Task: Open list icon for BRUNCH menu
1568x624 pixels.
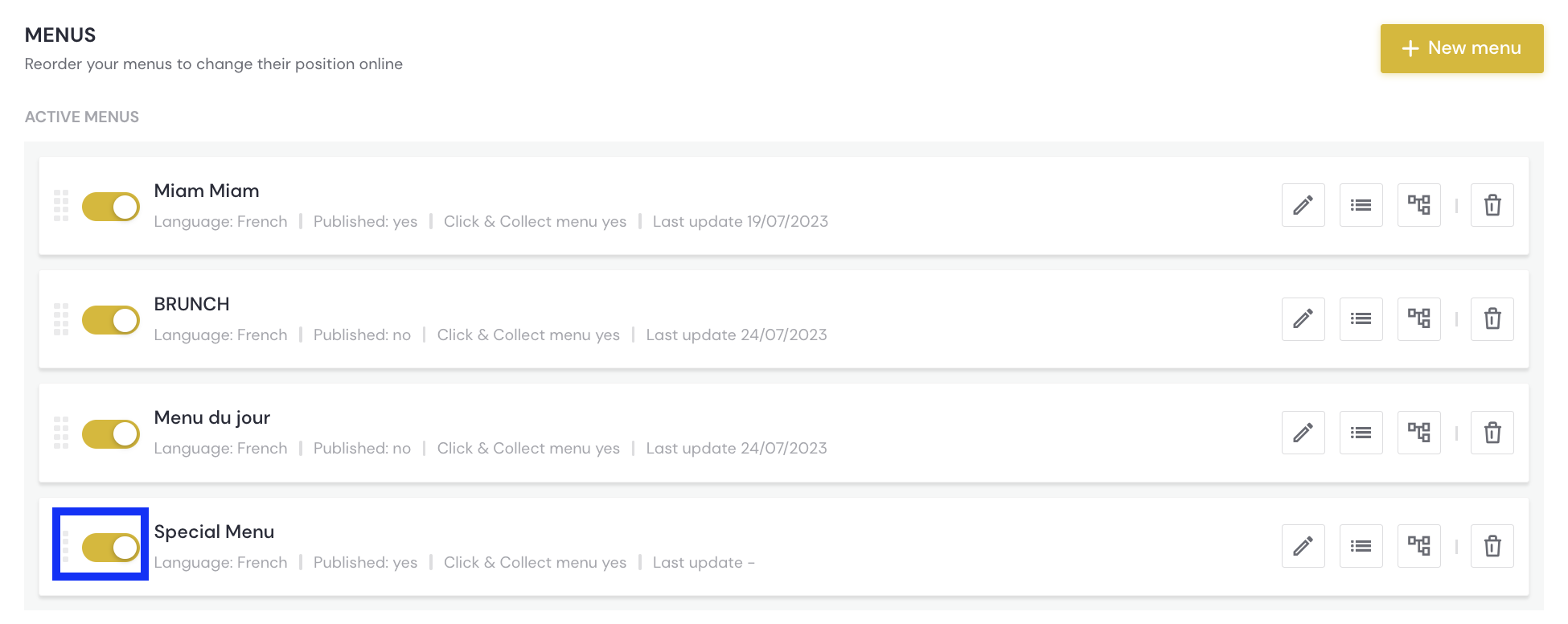Action: (x=1361, y=318)
